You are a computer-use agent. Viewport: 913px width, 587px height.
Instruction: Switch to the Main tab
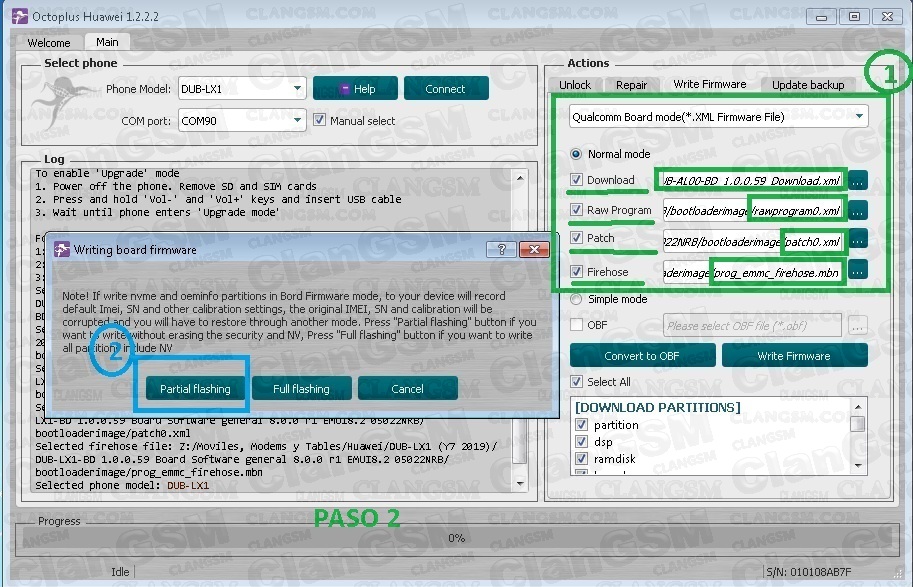107,42
